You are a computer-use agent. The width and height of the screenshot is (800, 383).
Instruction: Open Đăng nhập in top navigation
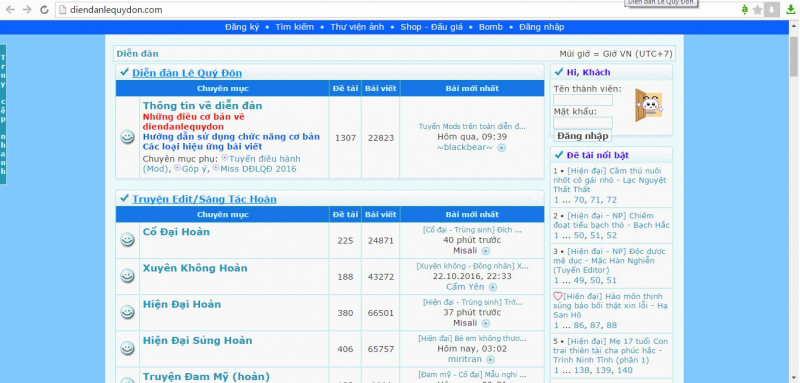tap(542, 27)
